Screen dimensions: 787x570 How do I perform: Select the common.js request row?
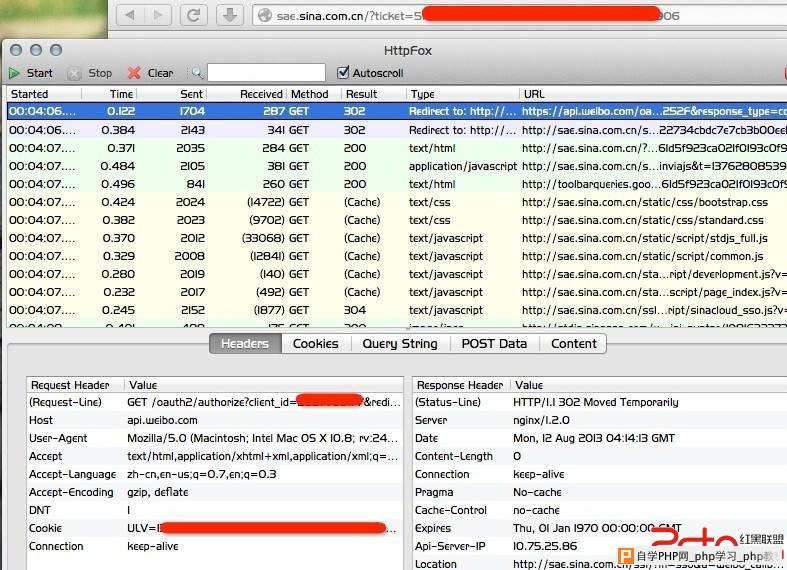(x=397, y=256)
